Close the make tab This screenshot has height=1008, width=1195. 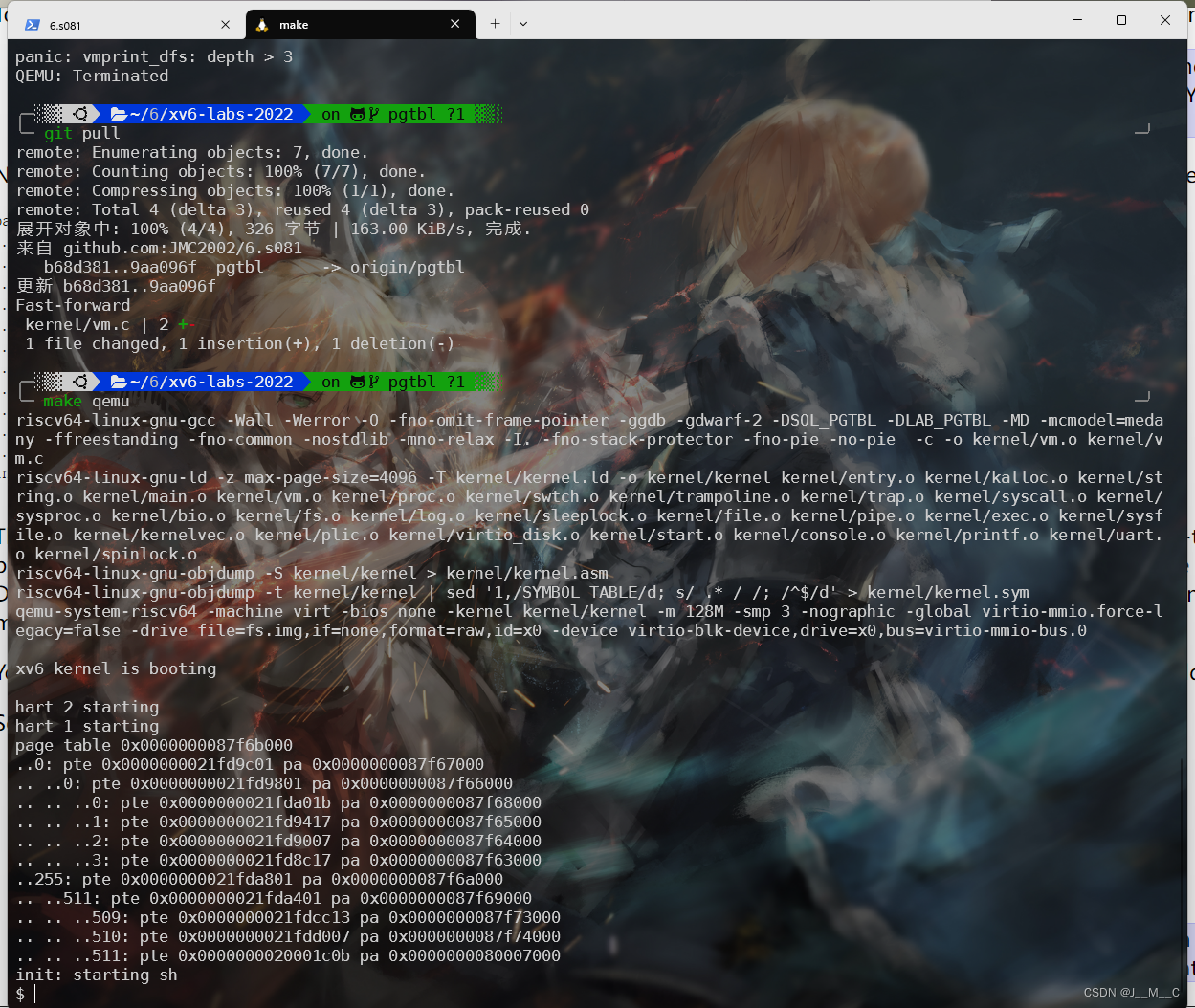click(455, 24)
